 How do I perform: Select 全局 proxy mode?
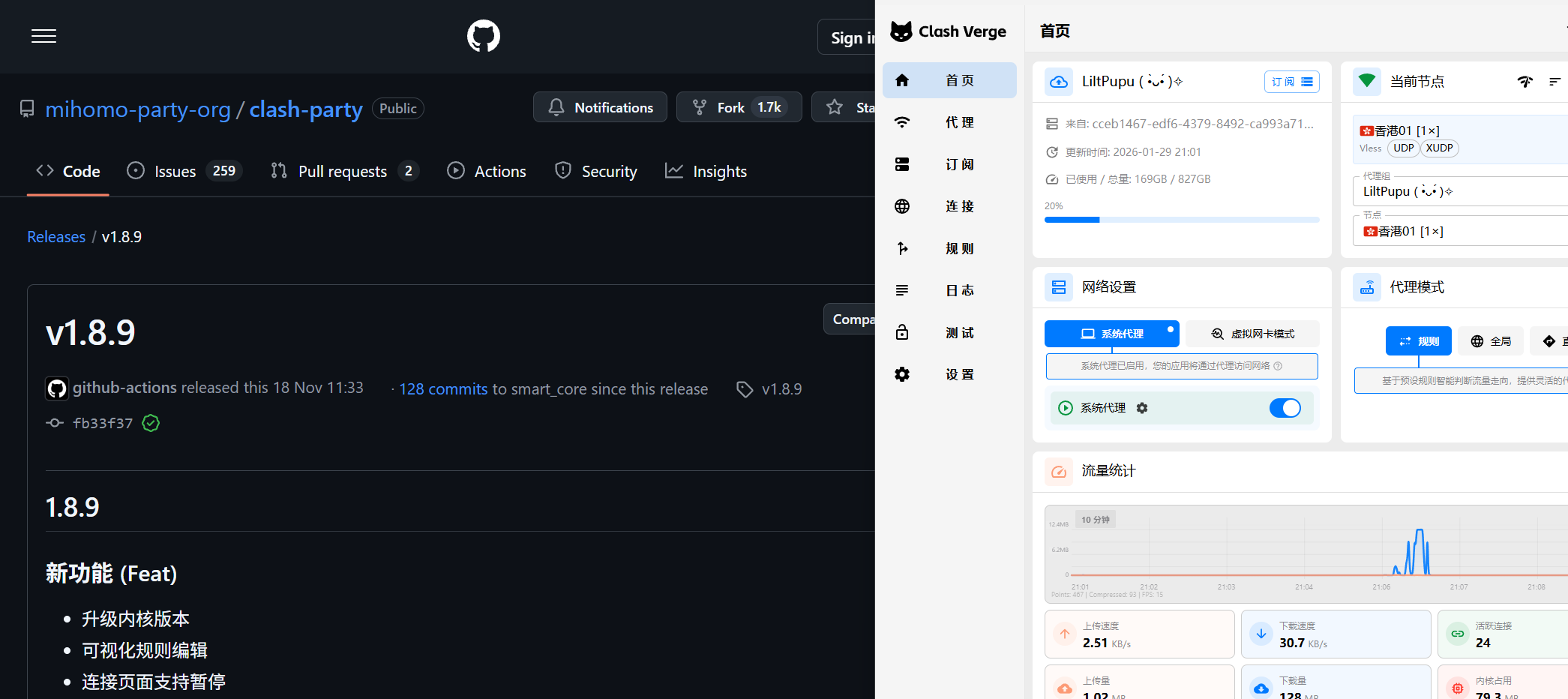[1491, 341]
